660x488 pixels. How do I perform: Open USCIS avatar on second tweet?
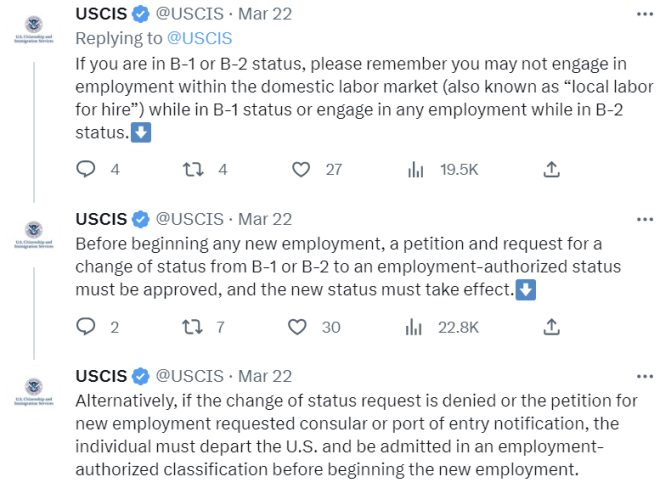34,234
